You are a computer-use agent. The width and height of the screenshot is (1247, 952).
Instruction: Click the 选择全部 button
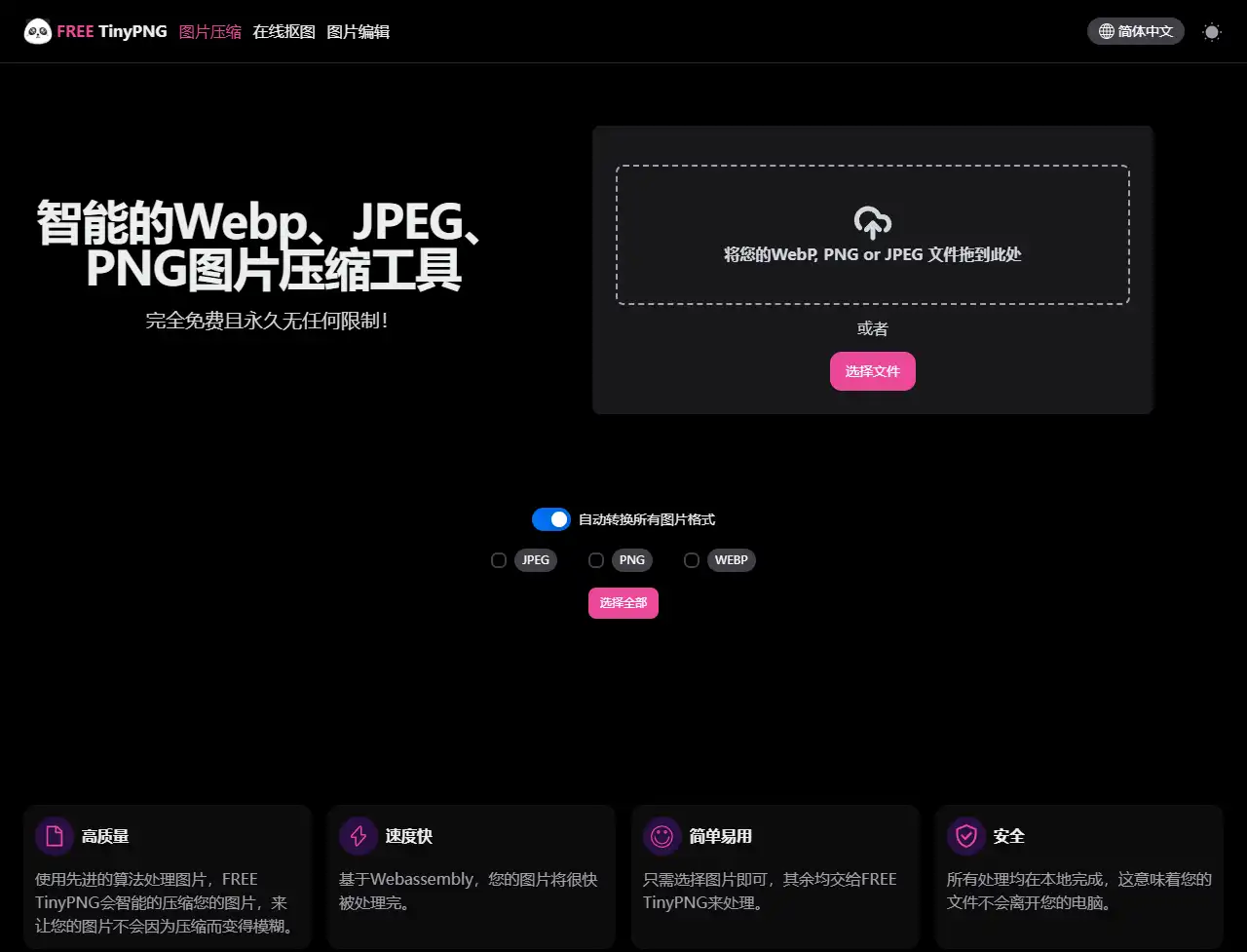(x=623, y=603)
